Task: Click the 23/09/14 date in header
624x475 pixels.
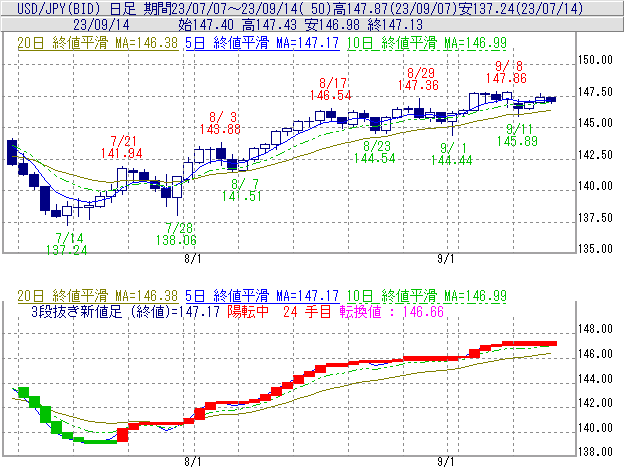Action: tap(101, 25)
